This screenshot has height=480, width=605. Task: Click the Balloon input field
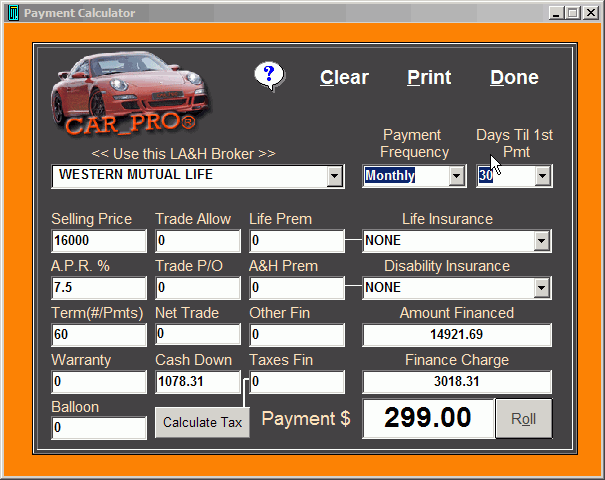pyautogui.click(x=99, y=428)
